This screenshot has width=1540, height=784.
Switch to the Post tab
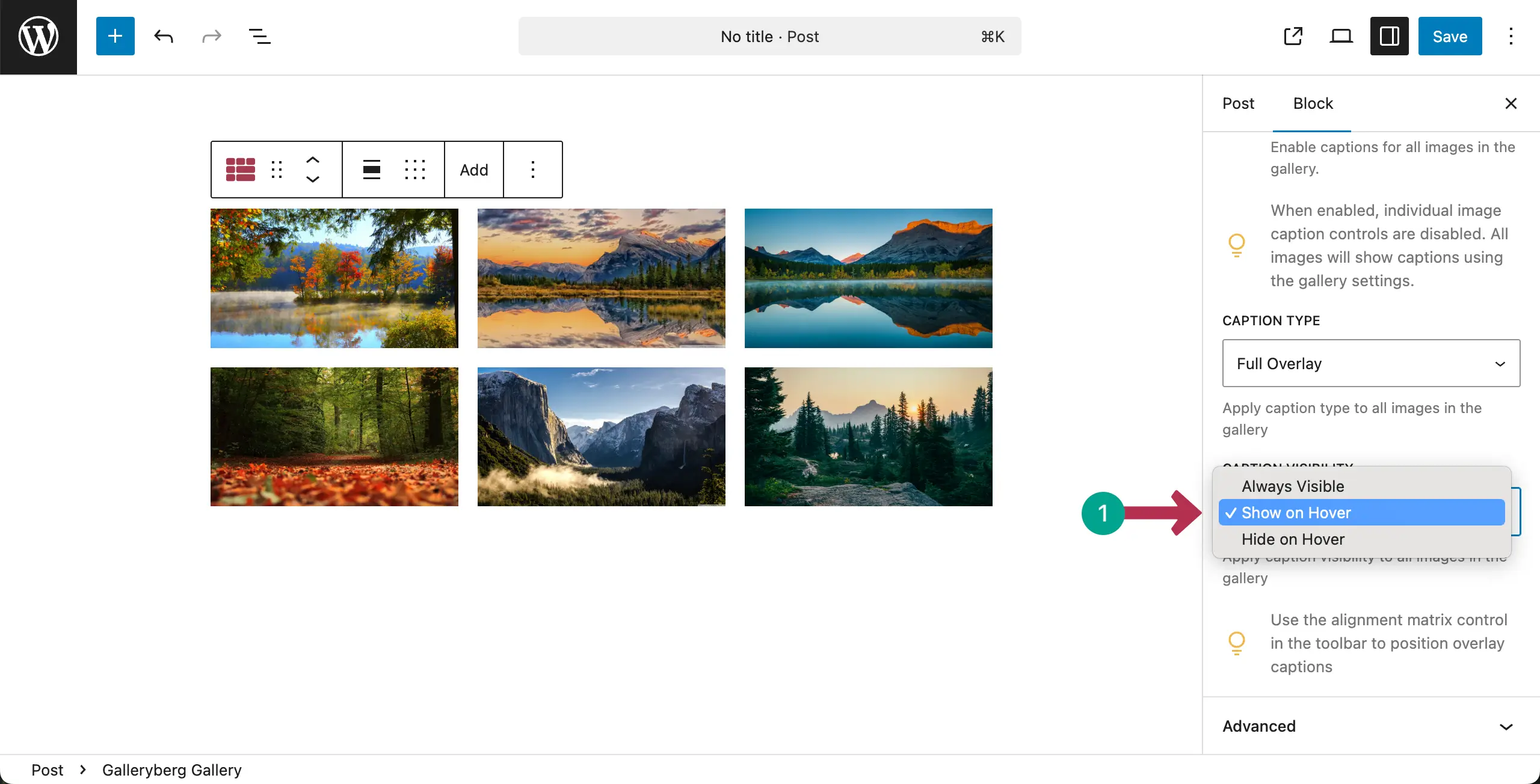pyautogui.click(x=1237, y=103)
